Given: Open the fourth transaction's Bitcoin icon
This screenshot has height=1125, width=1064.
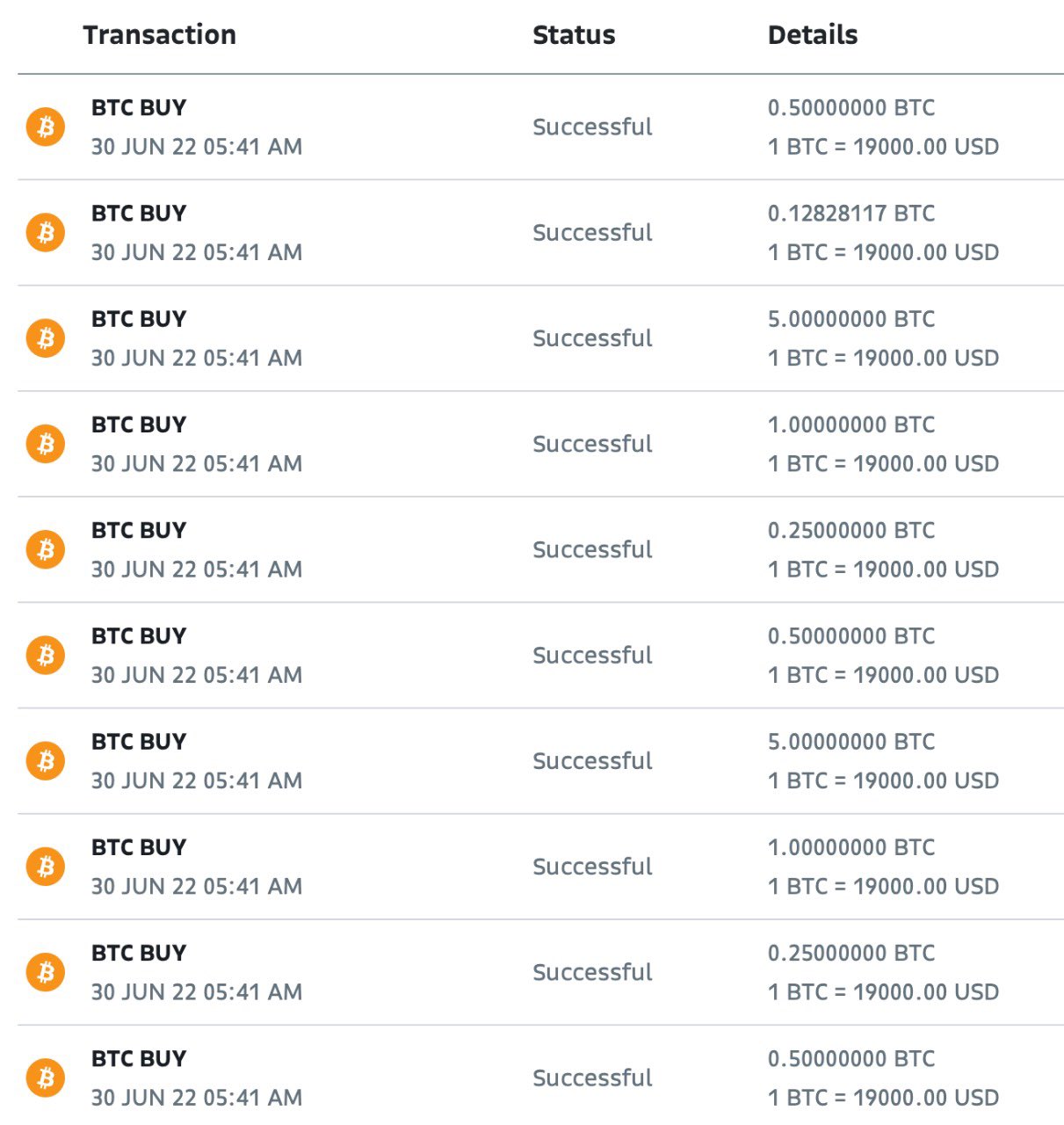Looking at the screenshot, I should [46, 444].
